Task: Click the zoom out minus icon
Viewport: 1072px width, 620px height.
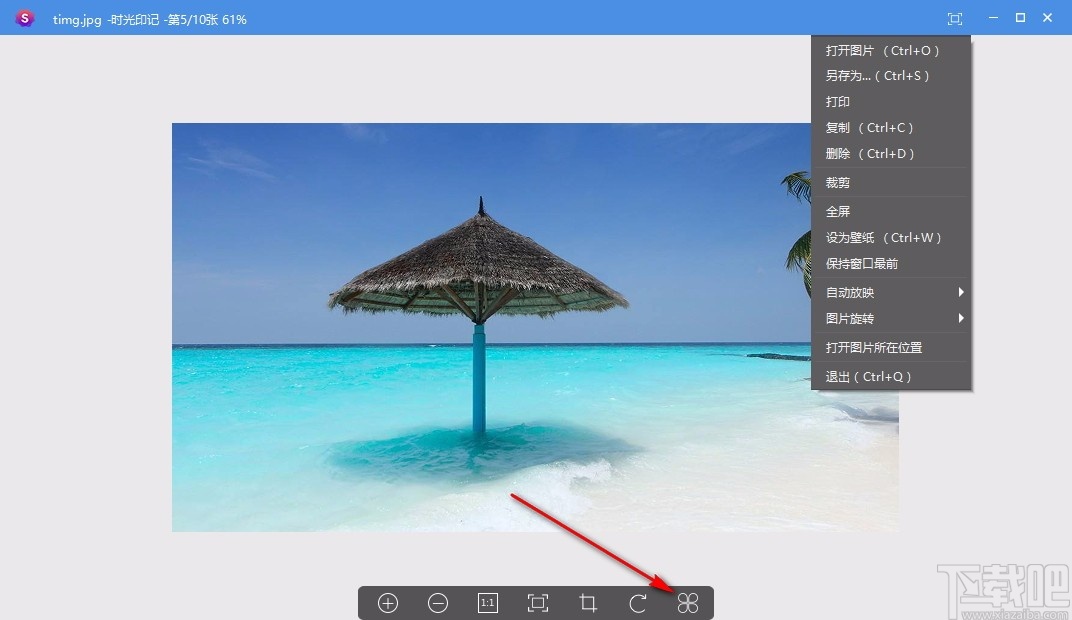Action: click(x=438, y=603)
